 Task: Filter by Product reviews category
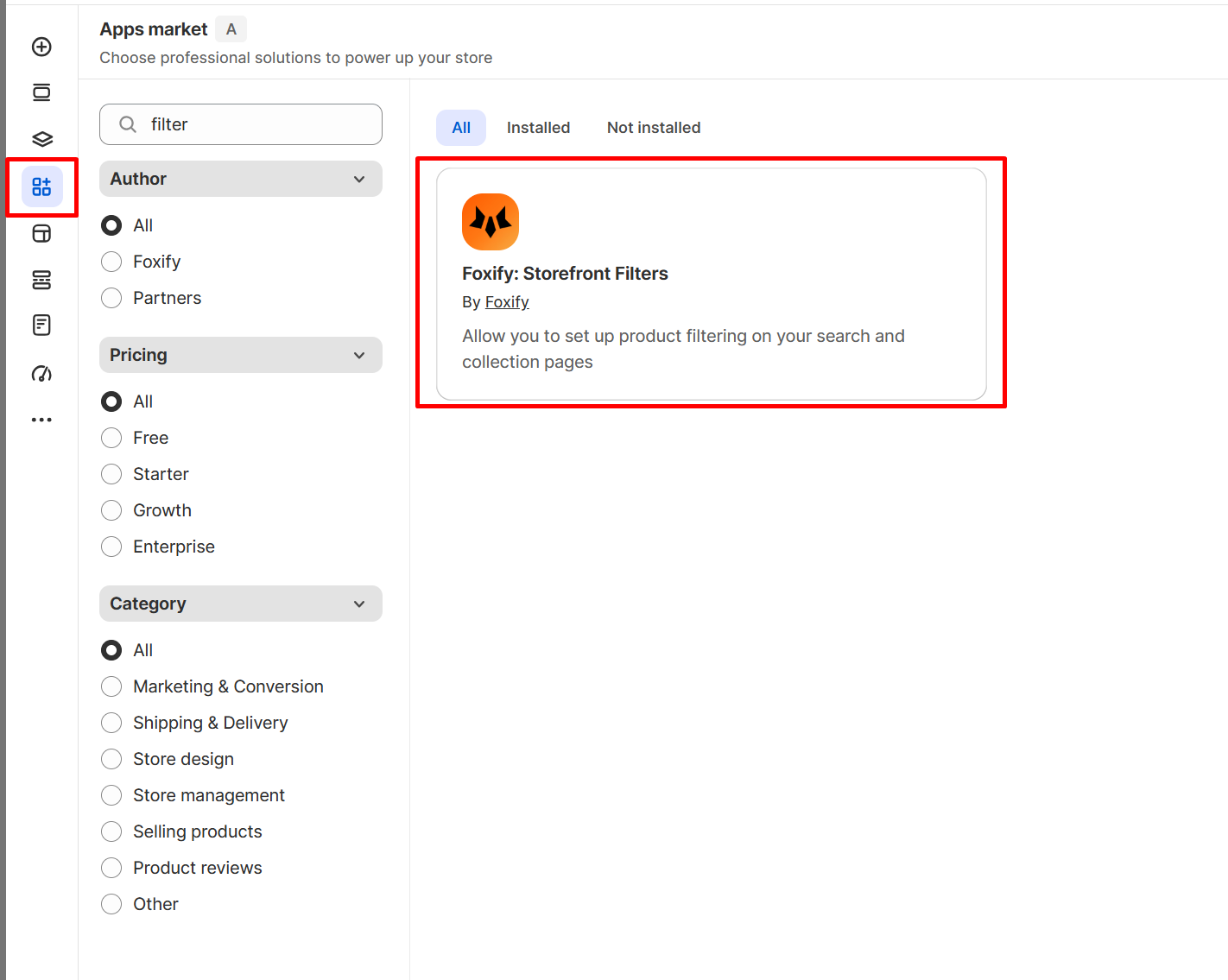click(111, 868)
